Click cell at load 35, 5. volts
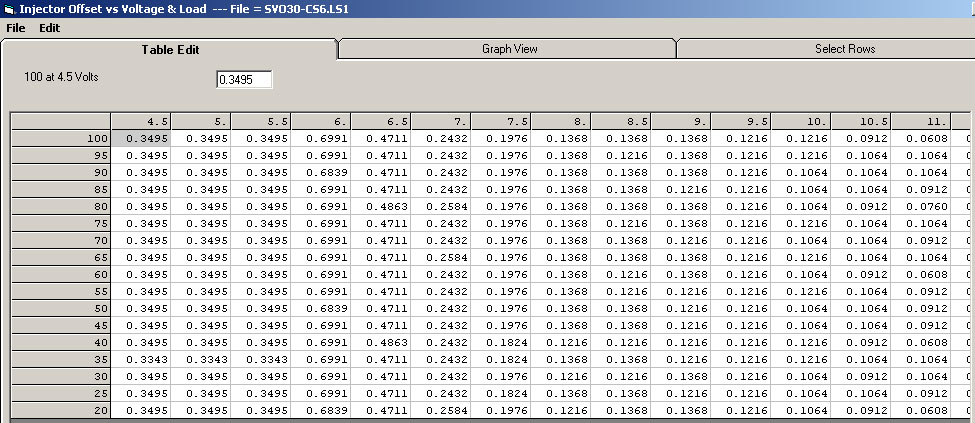Screen dimensions: 975x423 click(x=201, y=360)
